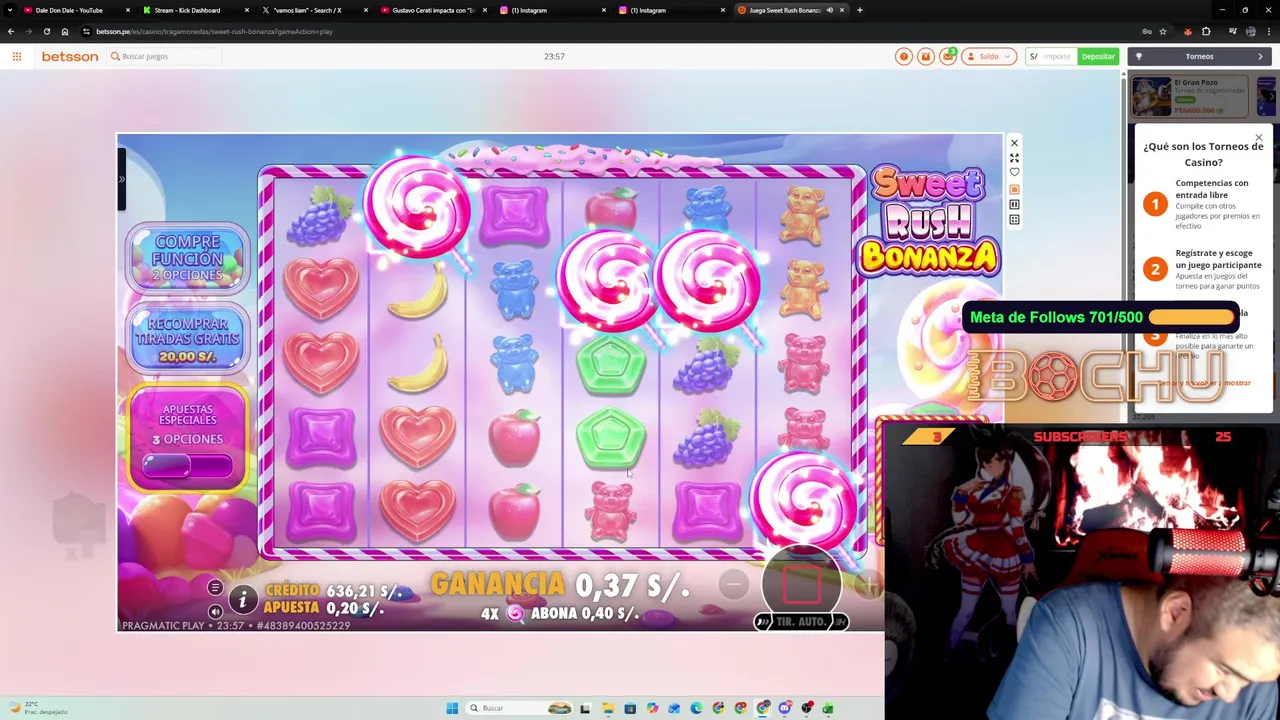Screen dimensions: 1280x720
Task: Open the Windows Start menu
Action: [452, 708]
